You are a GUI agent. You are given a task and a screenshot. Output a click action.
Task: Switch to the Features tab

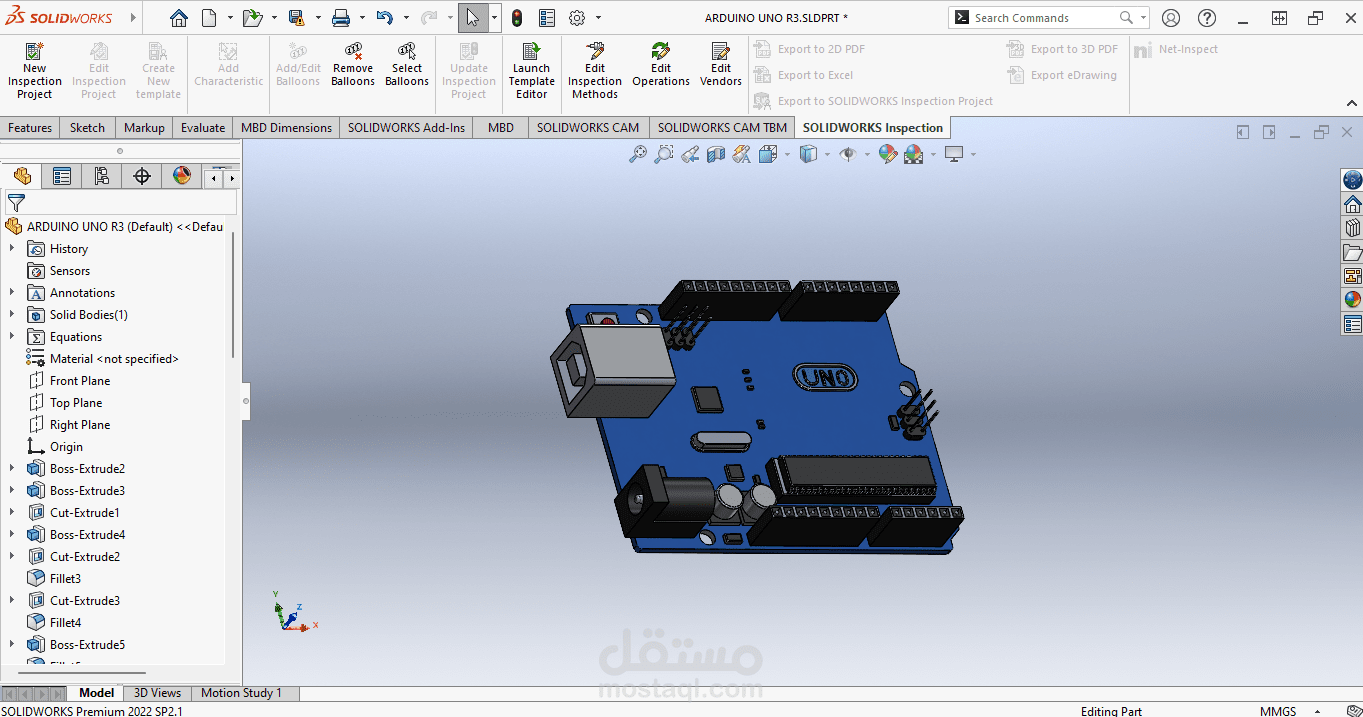(30, 128)
